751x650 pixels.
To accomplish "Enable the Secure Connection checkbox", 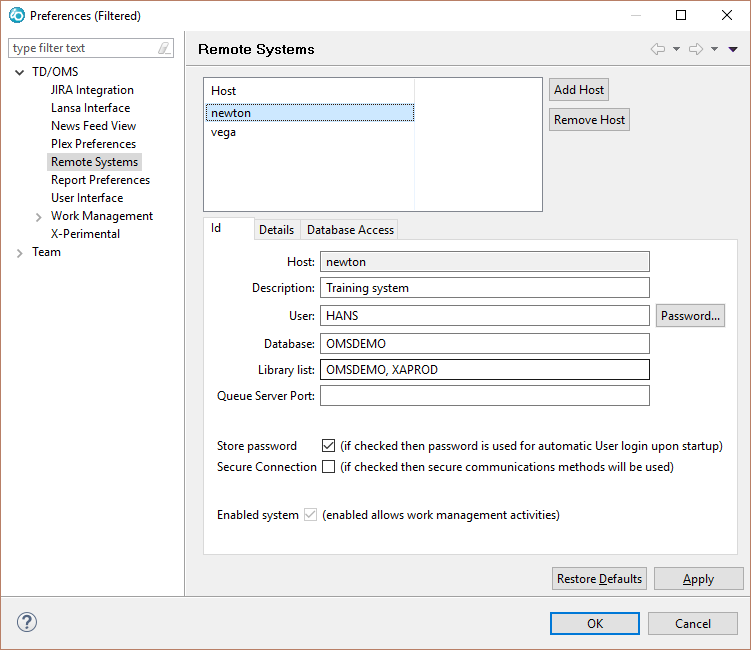I will point(328,467).
